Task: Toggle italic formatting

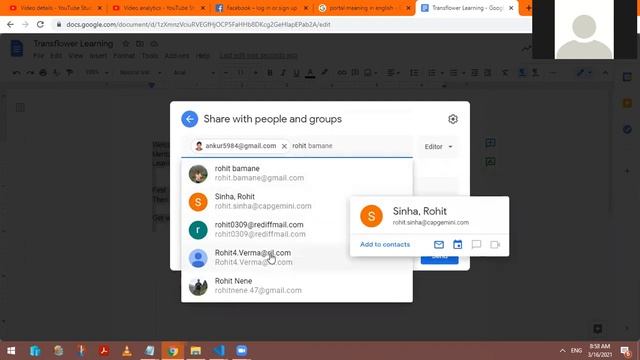Action: pos(283,73)
